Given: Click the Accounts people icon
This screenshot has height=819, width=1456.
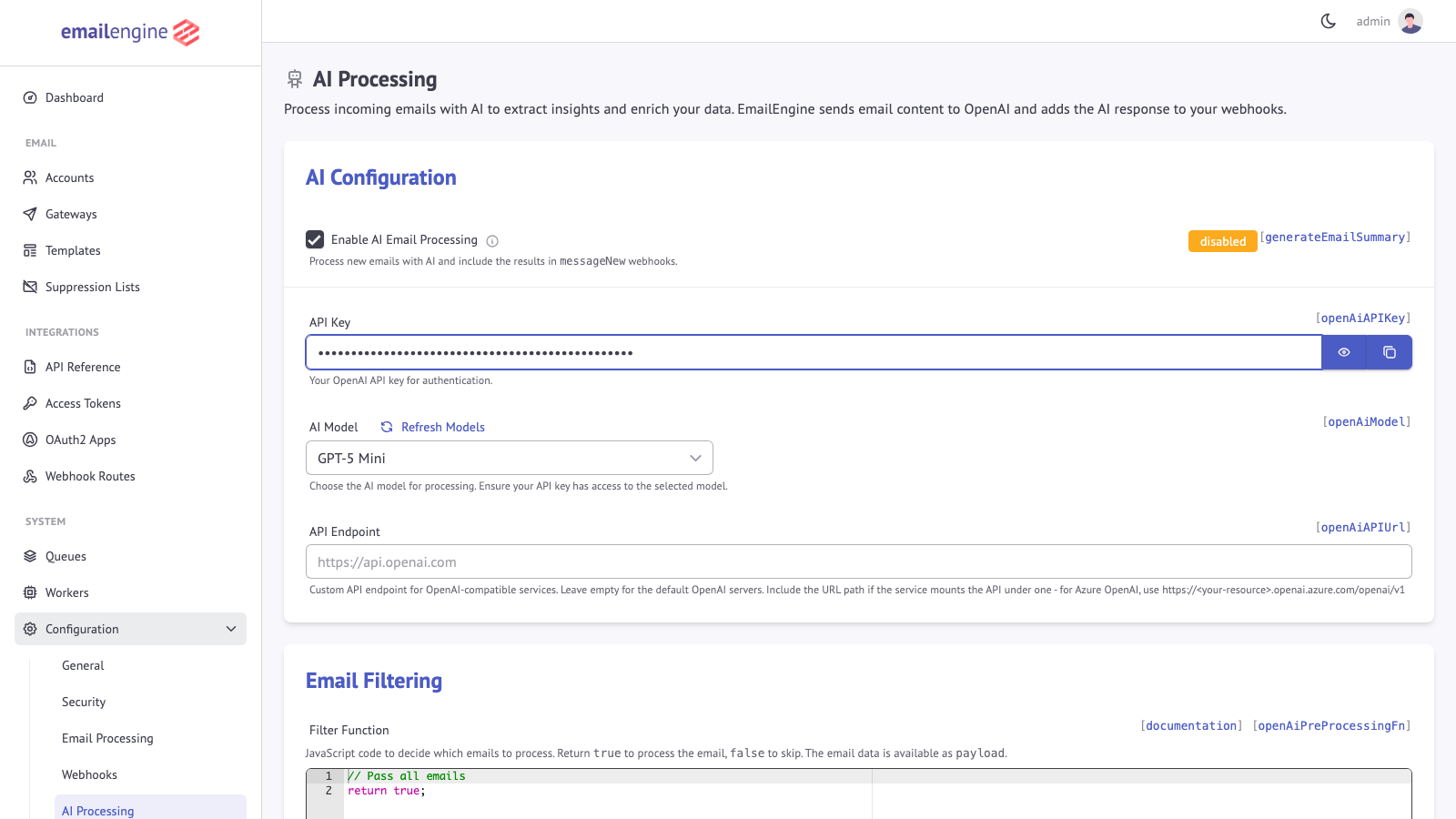Looking at the screenshot, I should [x=30, y=177].
